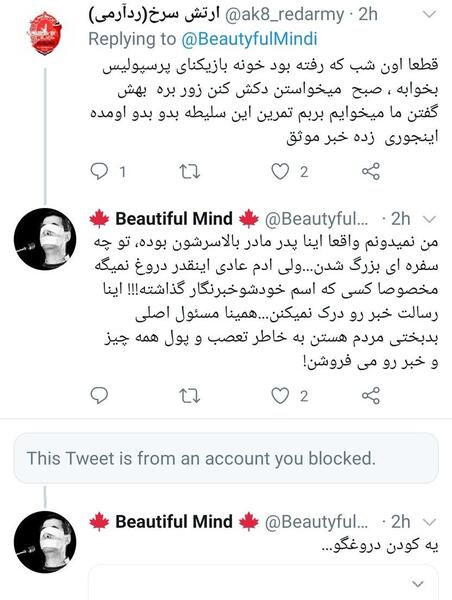Reply to the ak8_redarmy tweet
This screenshot has height=600, width=452.
tap(99, 171)
